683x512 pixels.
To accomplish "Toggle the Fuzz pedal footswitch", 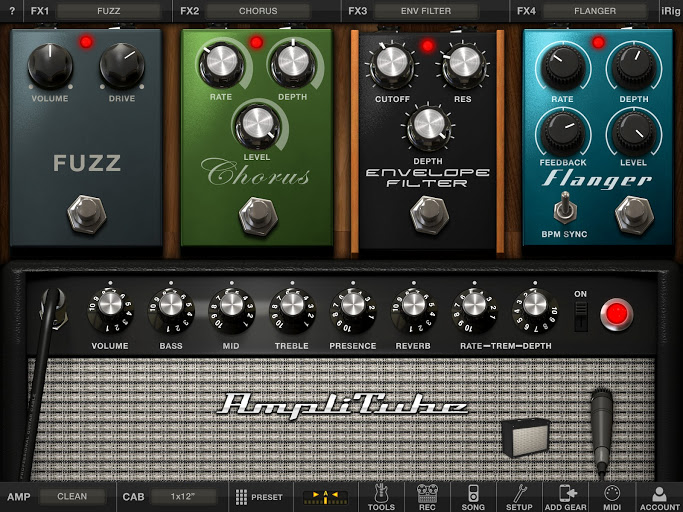I will point(86,213).
